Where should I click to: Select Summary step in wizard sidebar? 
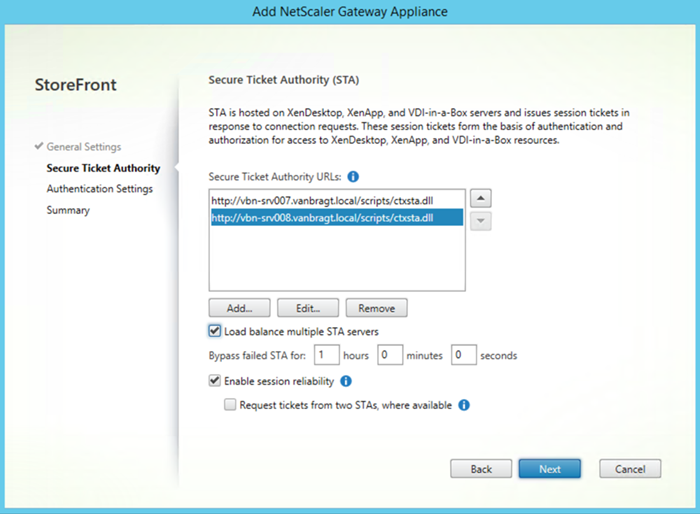click(68, 210)
